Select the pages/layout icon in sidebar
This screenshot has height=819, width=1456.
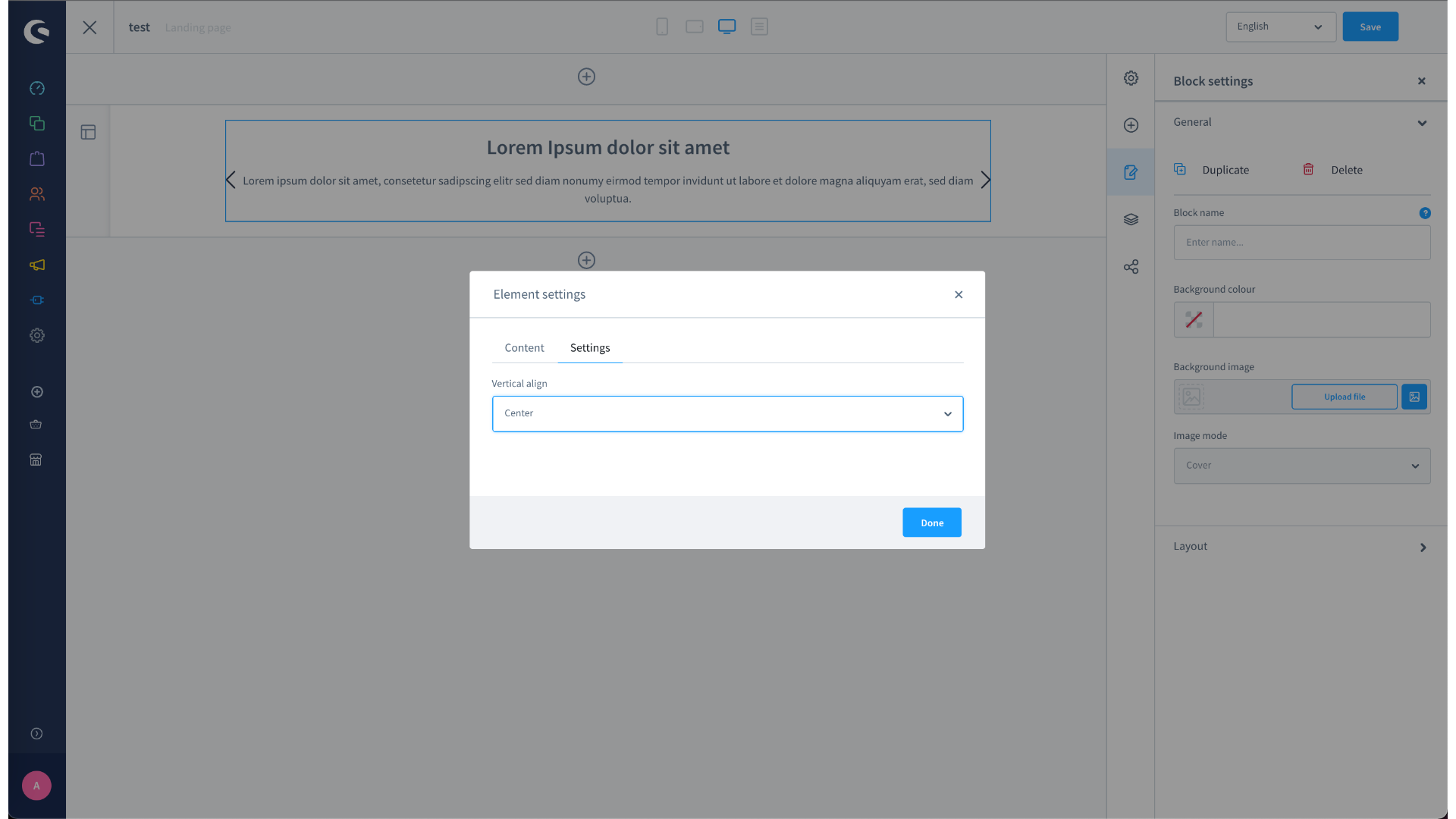(x=88, y=132)
